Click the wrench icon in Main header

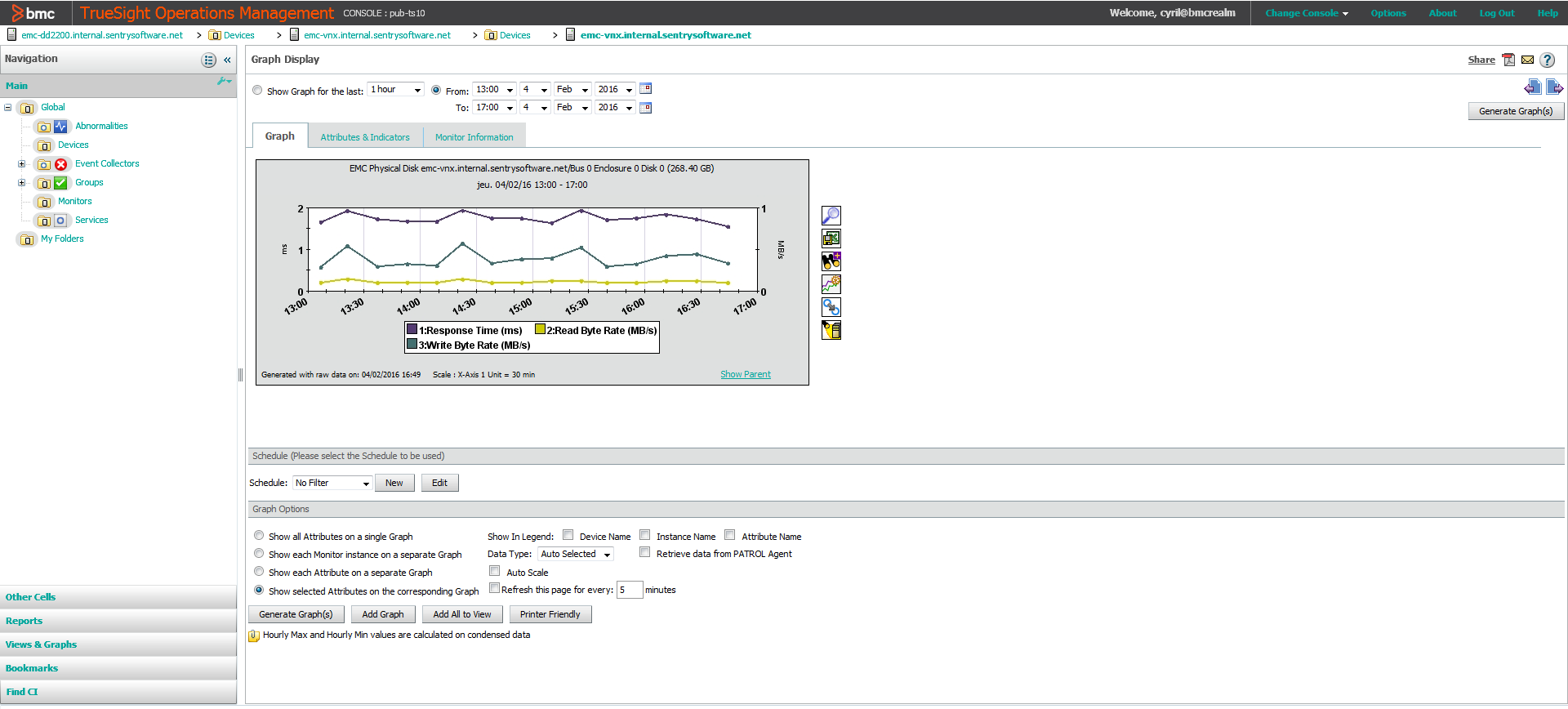pos(225,82)
